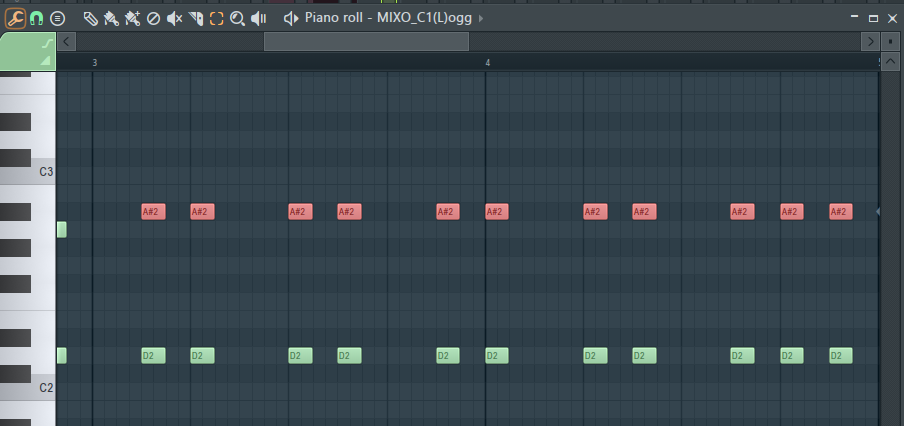Click bar 4 marker on the timeline
904x426 pixels.
click(488, 62)
